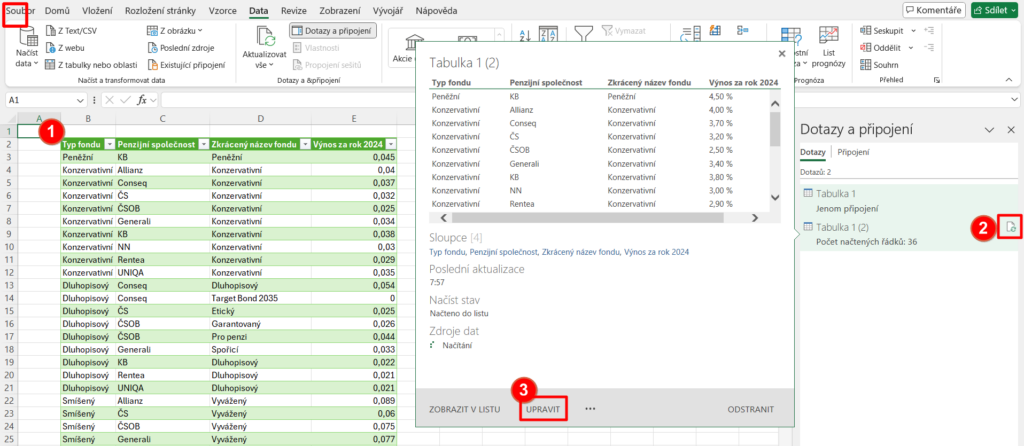1024x446 pixels.
Task: Switch to the Připojení tab in pane
Action: (x=853, y=152)
